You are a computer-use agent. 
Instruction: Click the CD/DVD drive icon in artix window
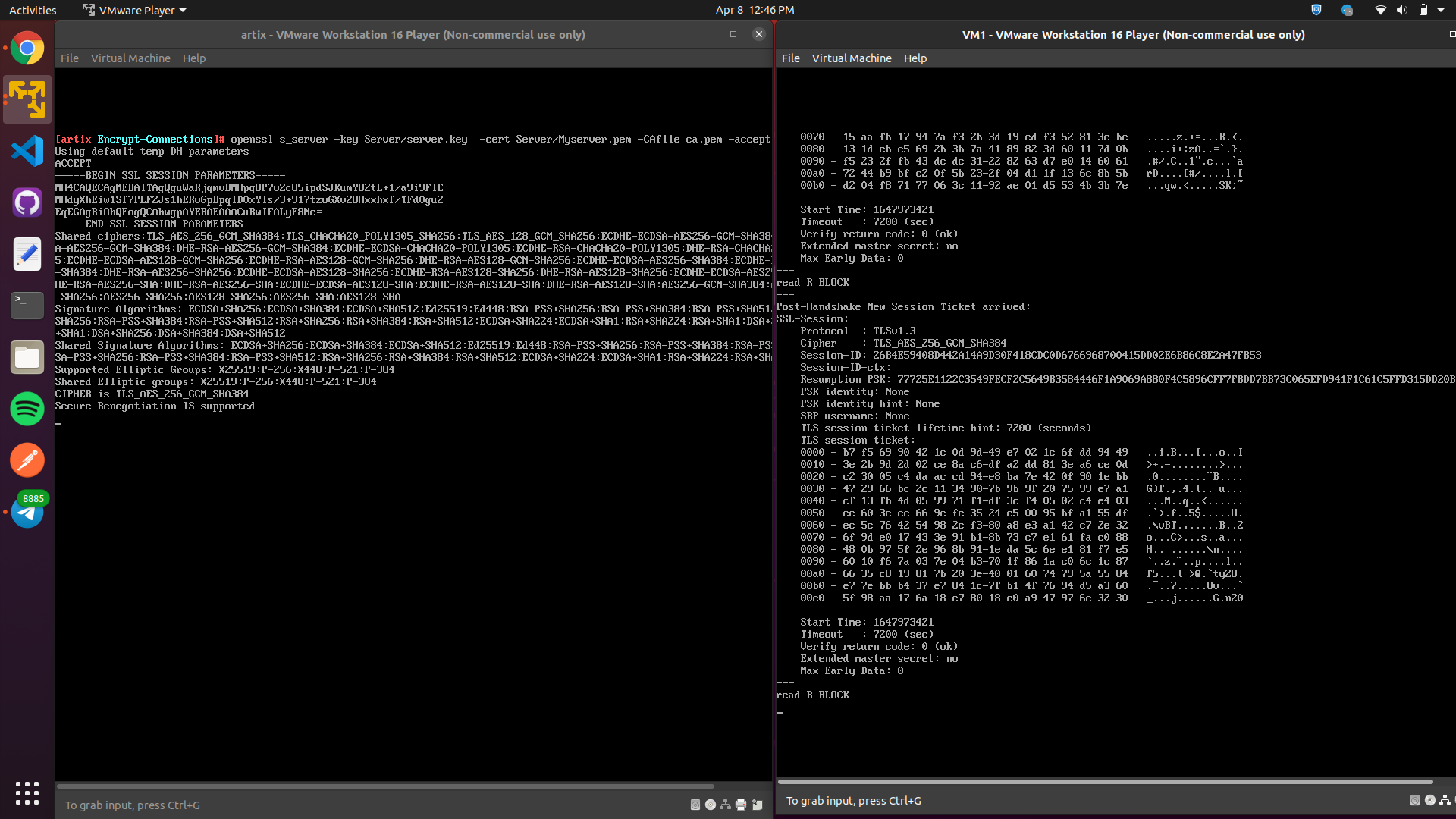[711, 805]
